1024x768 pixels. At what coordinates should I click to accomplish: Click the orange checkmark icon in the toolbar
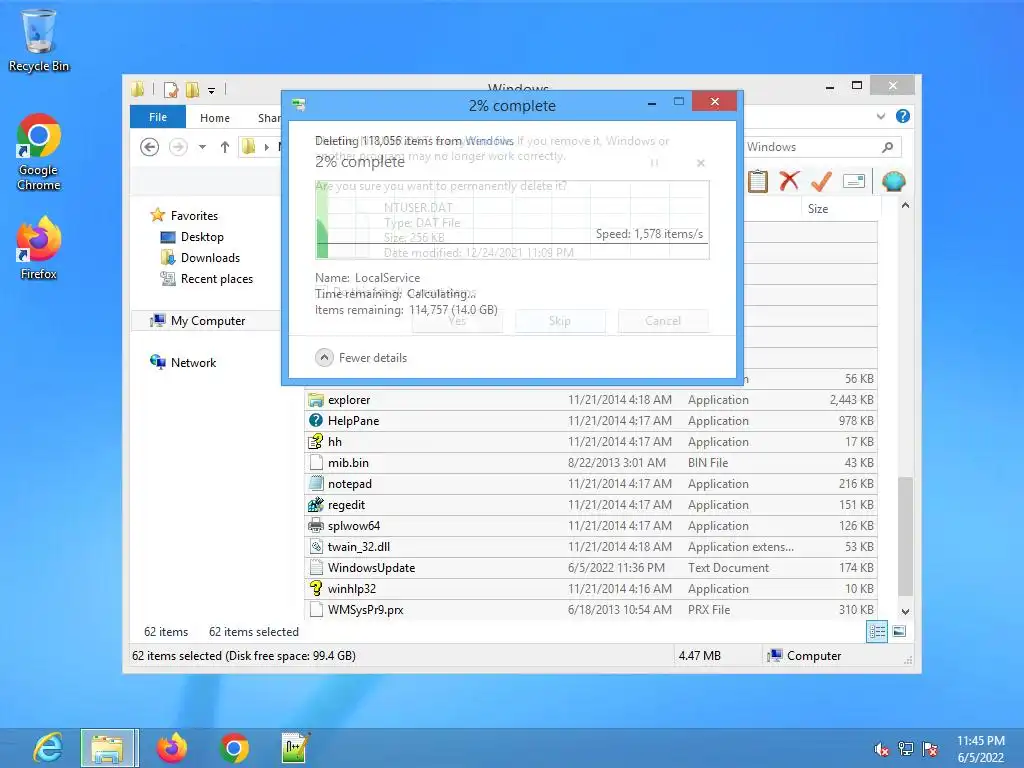(821, 181)
